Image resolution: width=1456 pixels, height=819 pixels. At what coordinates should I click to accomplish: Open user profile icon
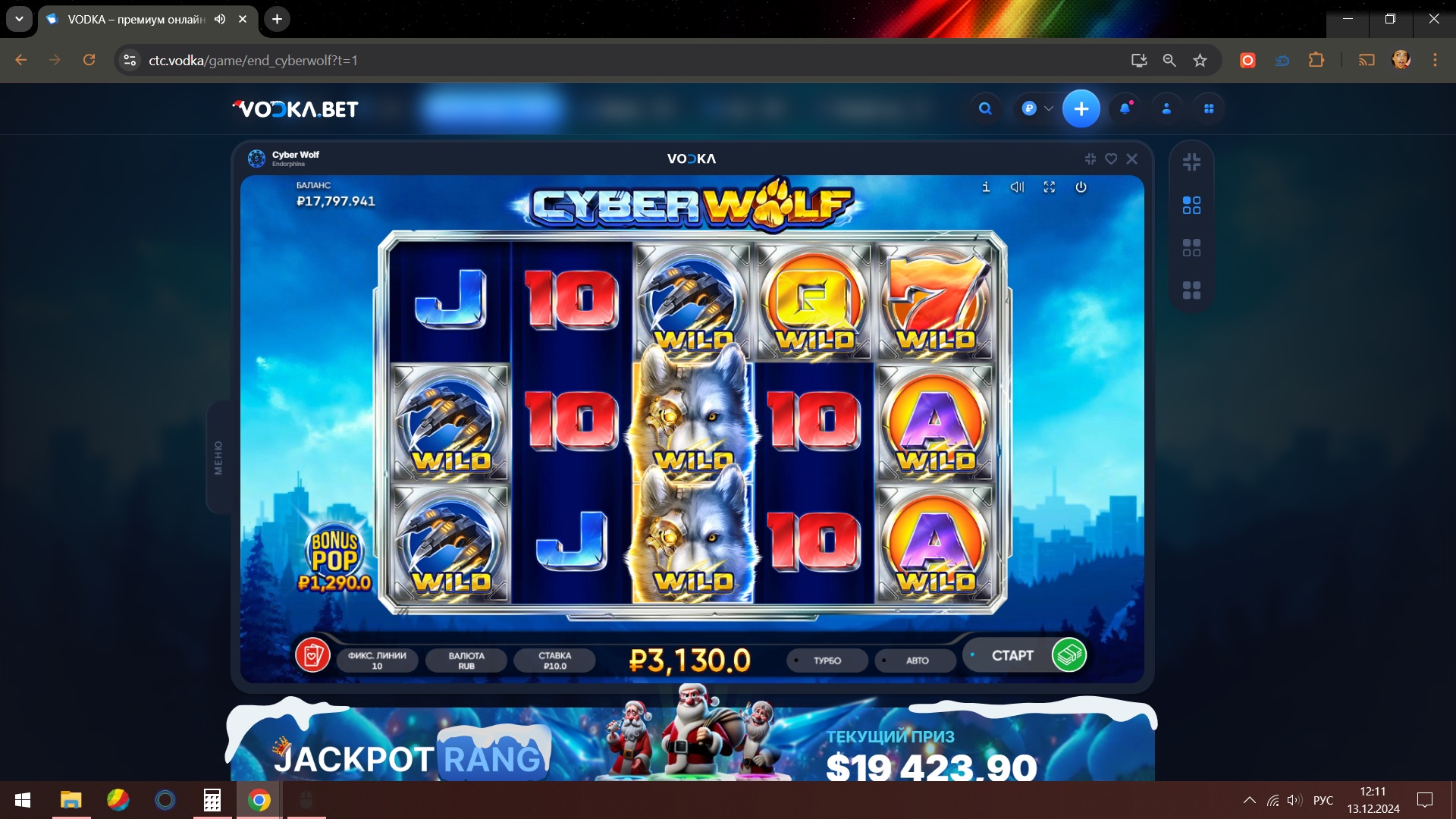(1167, 108)
